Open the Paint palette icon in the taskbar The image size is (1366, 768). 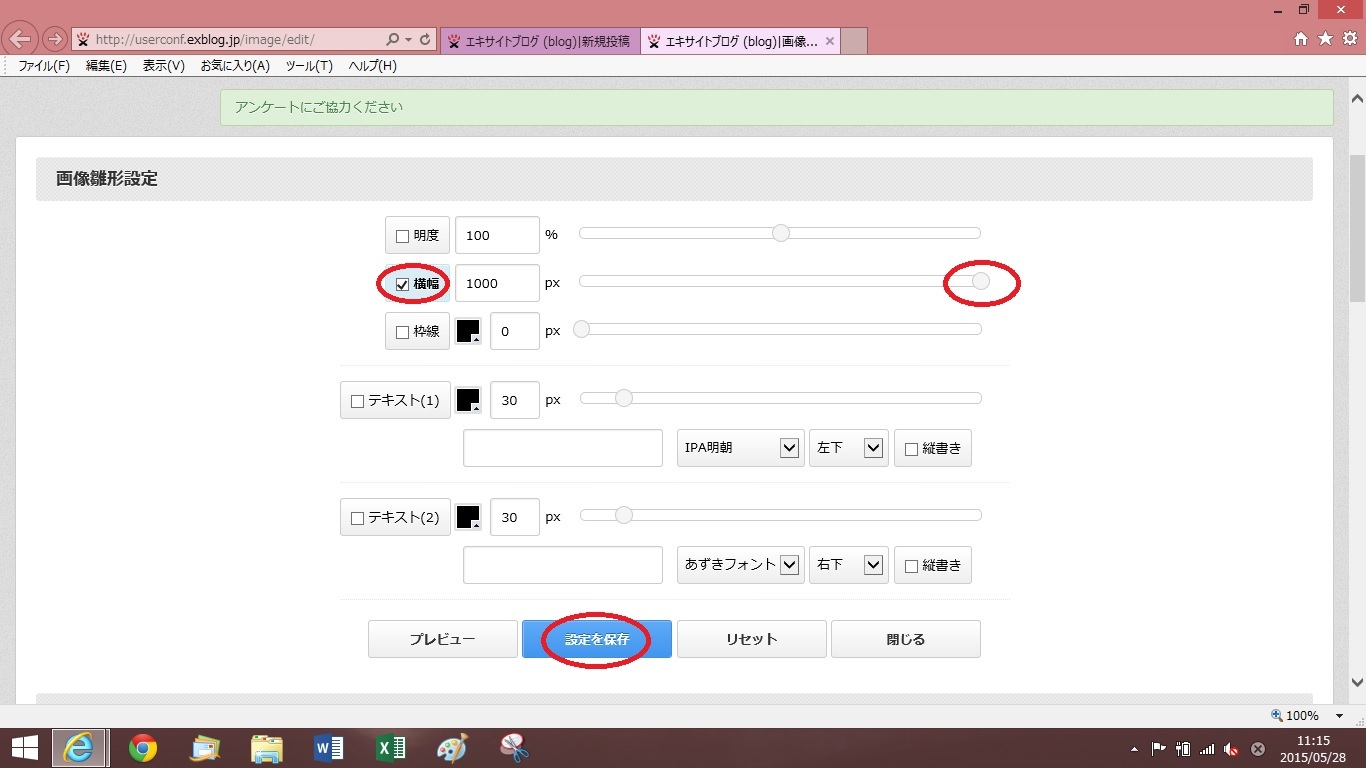tap(452, 747)
